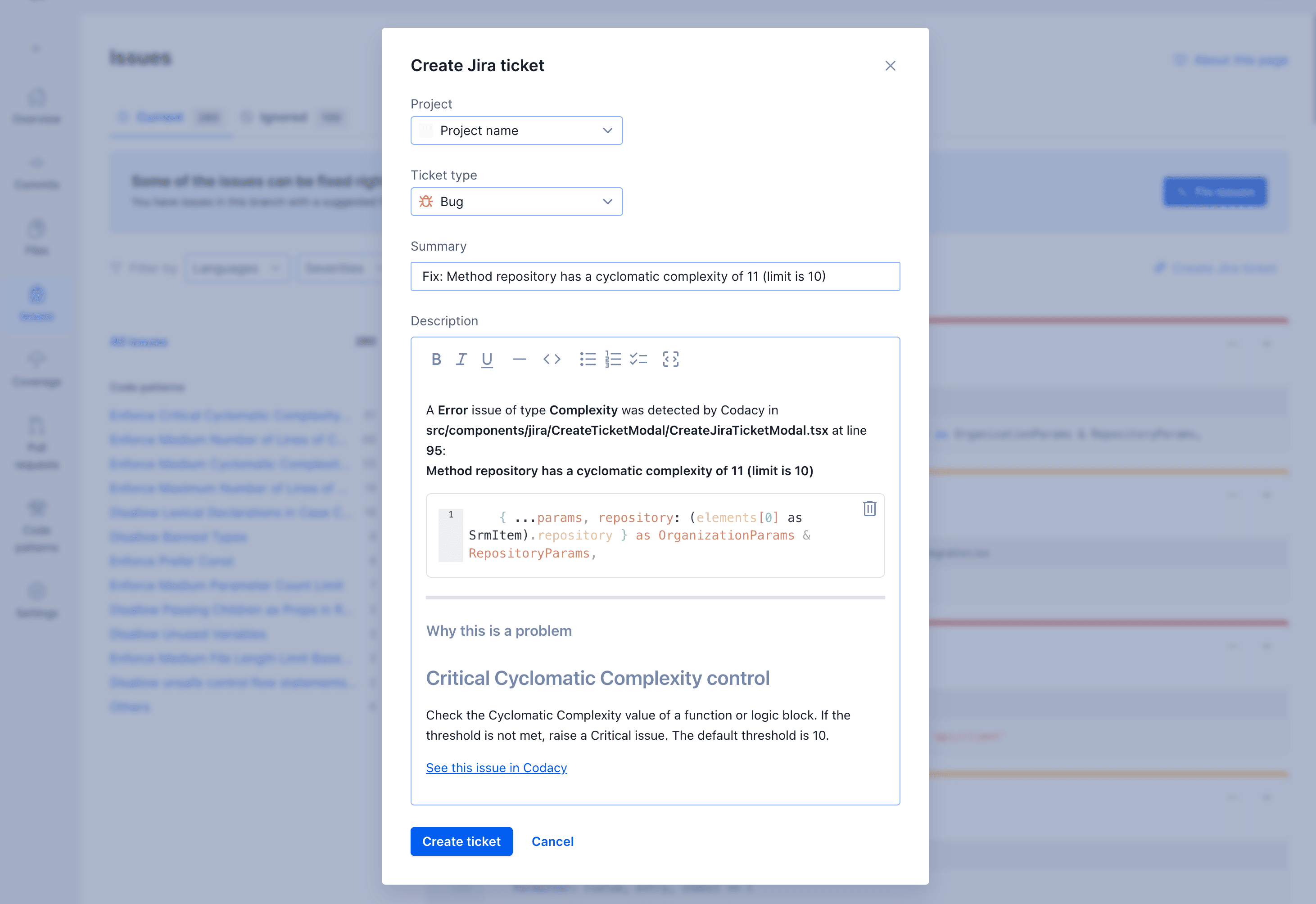The width and height of the screenshot is (1316, 904).
Task: Switch to the Current issues tab
Action: pos(160,117)
